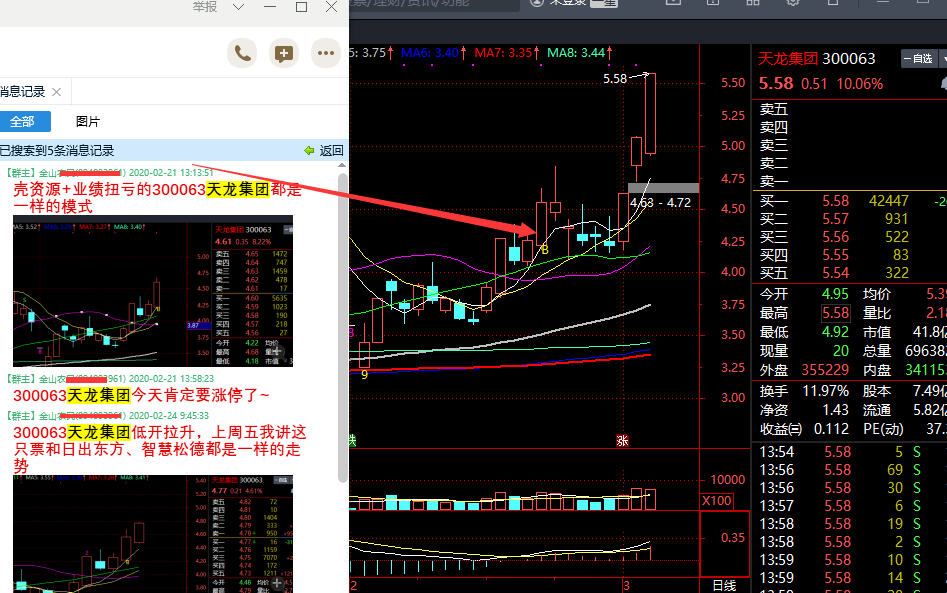Select the 买五 bid price 5.54
This screenshot has width=947, height=593.
(x=835, y=273)
